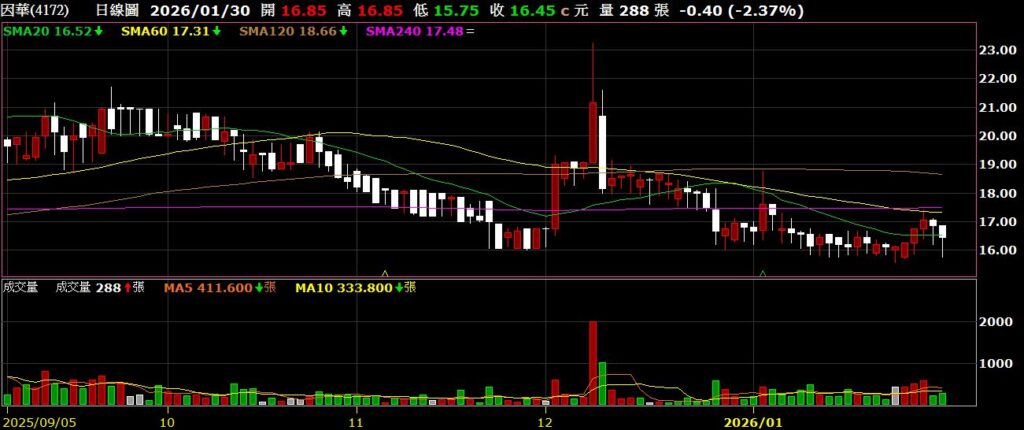The height and width of the screenshot is (430, 1024).
Task: Click the tallest red volume bar in December
Action: point(592,362)
